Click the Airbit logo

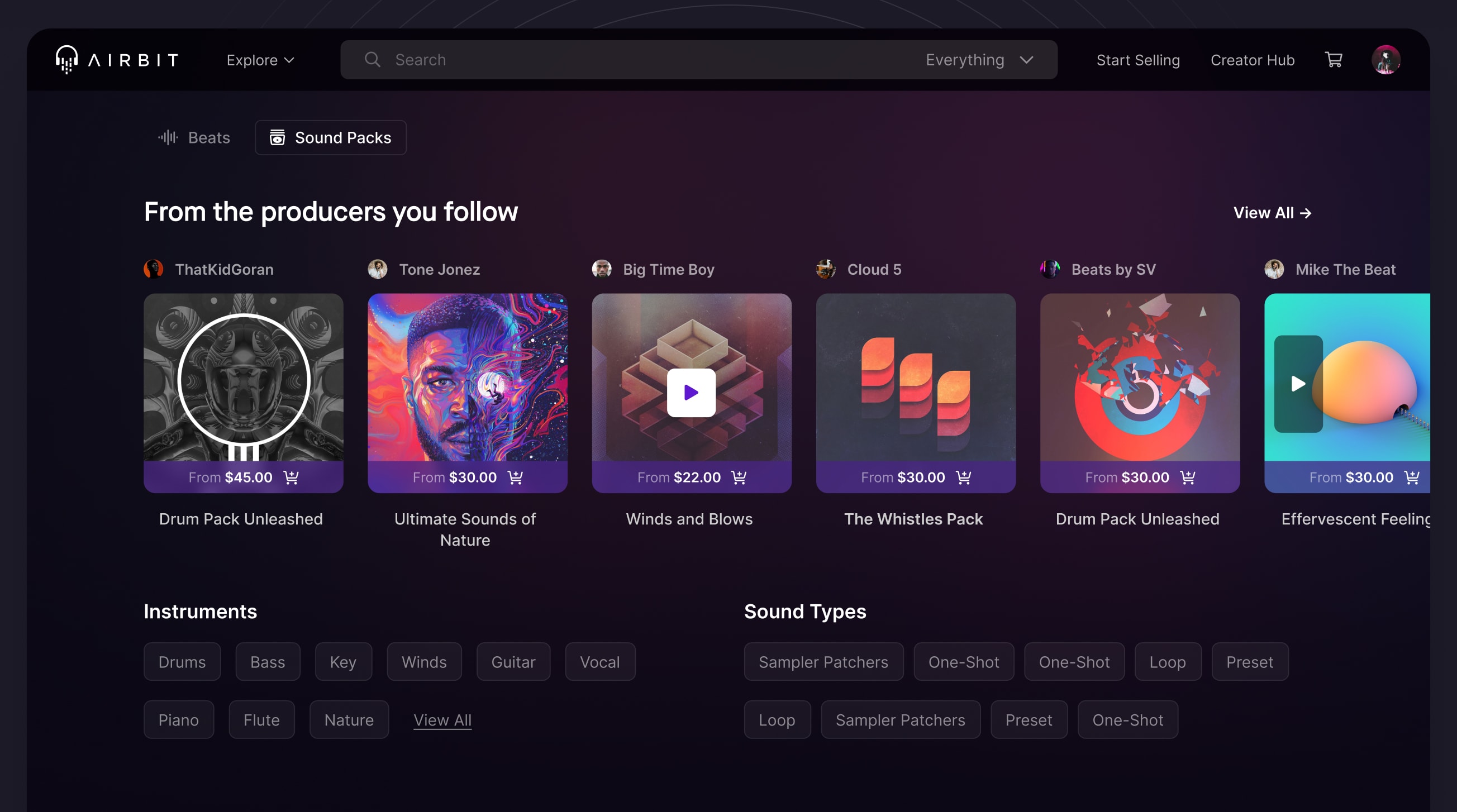tap(117, 60)
